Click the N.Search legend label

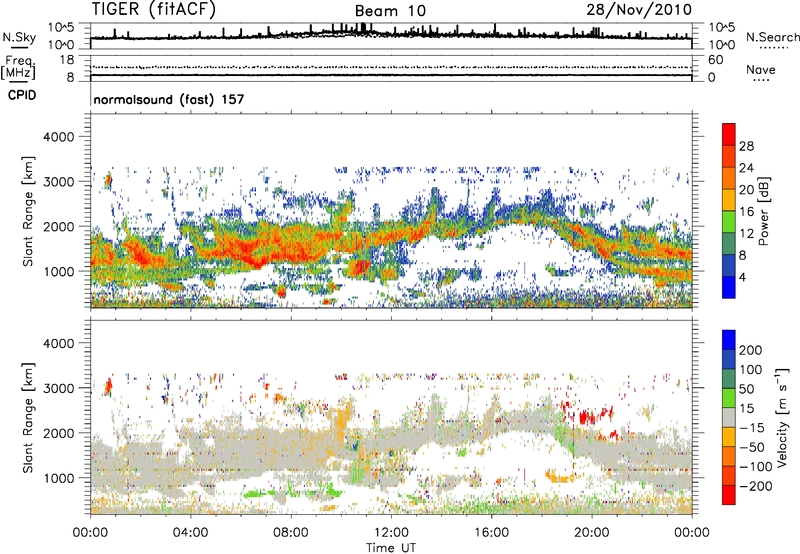click(772, 37)
